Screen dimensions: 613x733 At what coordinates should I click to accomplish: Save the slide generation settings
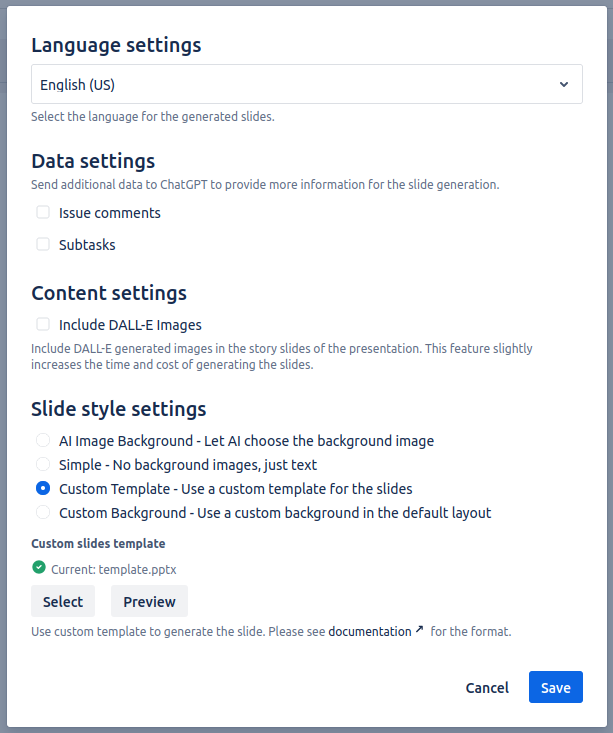coord(555,688)
